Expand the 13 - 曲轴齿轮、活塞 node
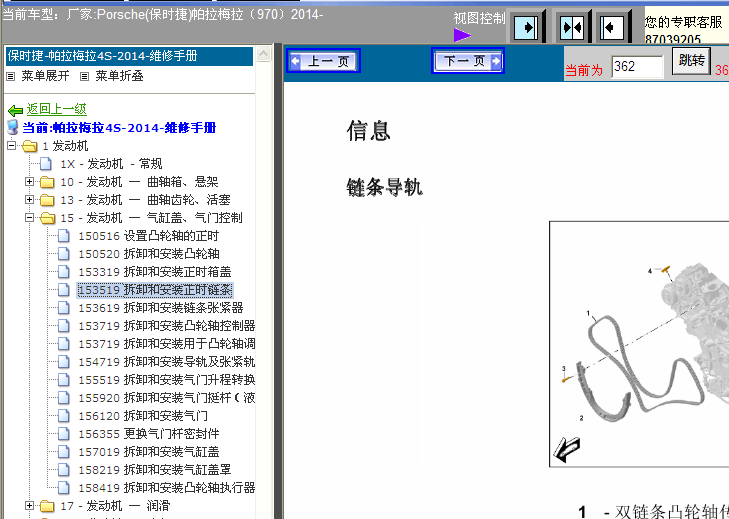 (29, 200)
